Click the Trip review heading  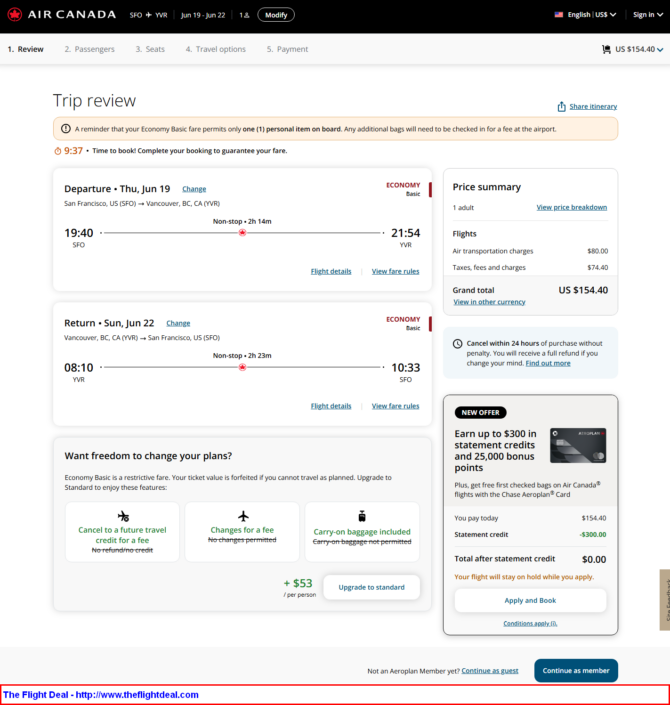pyautogui.click(x=94, y=101)
